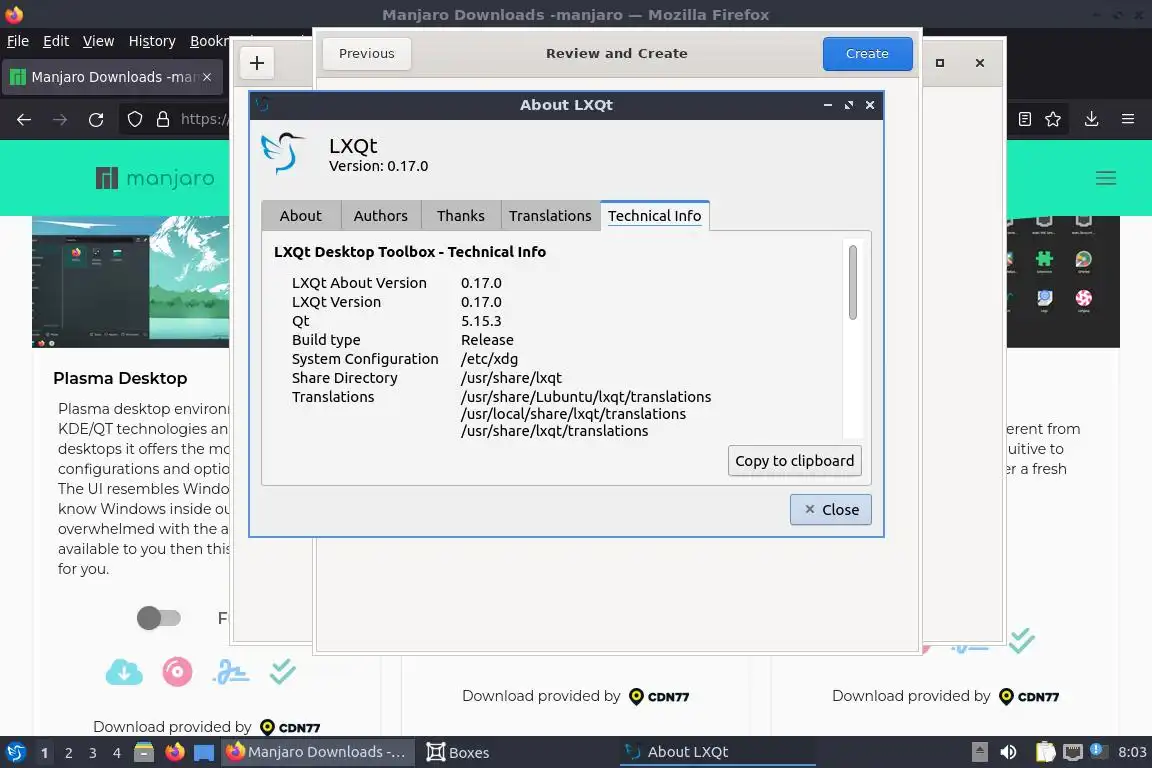Click the show desktop icon in the panel
This screenshot has width=1152, height=768.
(204, 752)
